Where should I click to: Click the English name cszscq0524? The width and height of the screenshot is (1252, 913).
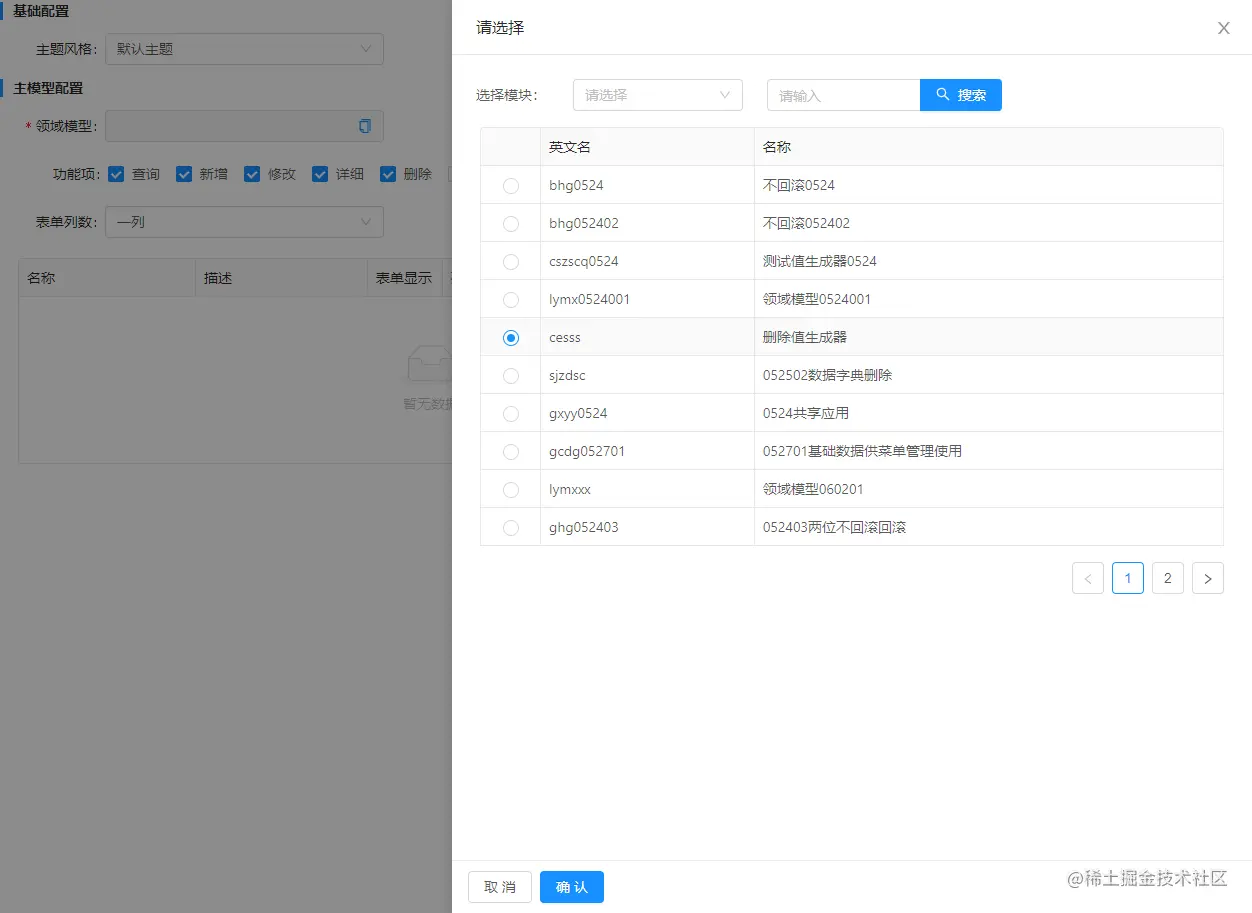pos(584,261)
